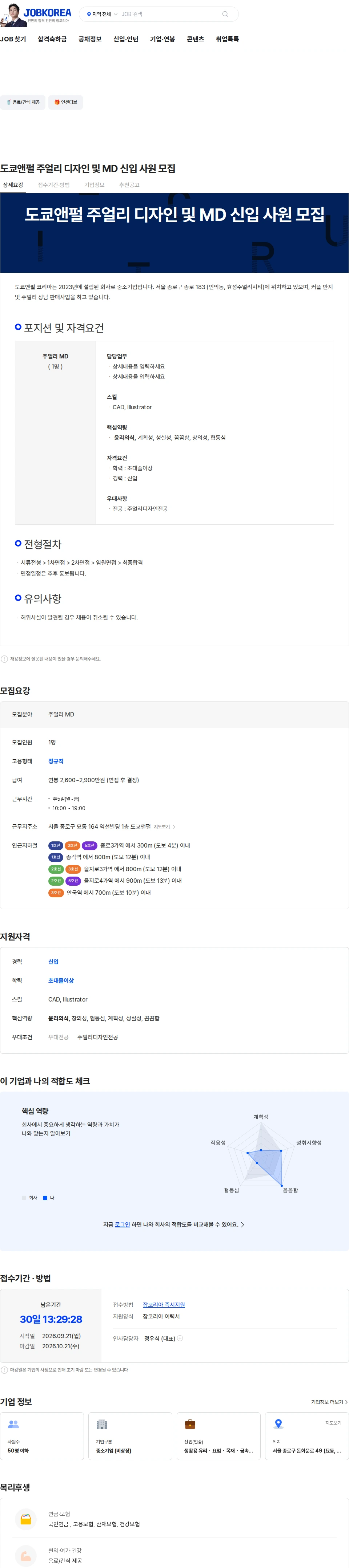349x1568 pixels.
Task: Click the 음료/간식 제공 benefit tag
Action: click(23, 102)
